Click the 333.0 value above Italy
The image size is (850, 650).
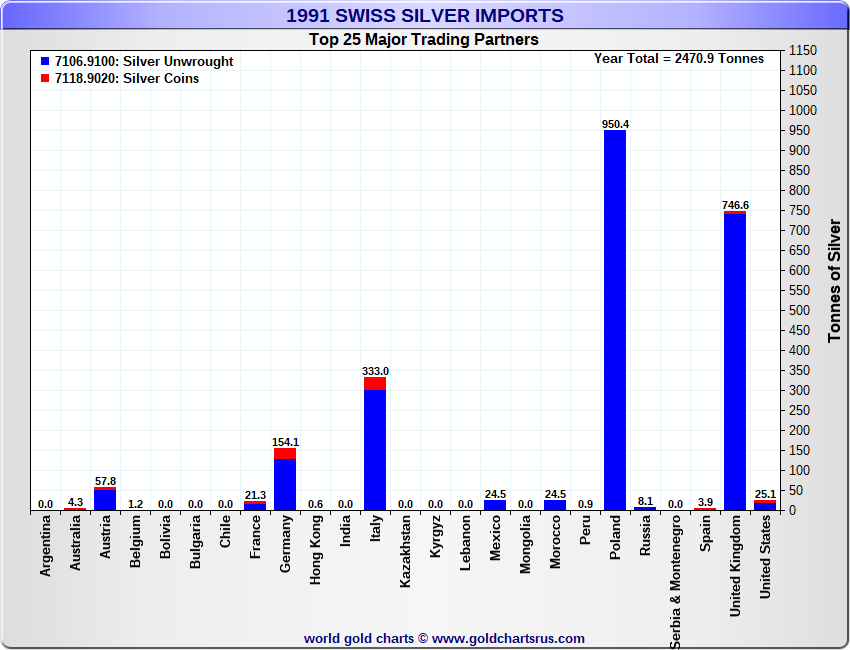point(375,371)
